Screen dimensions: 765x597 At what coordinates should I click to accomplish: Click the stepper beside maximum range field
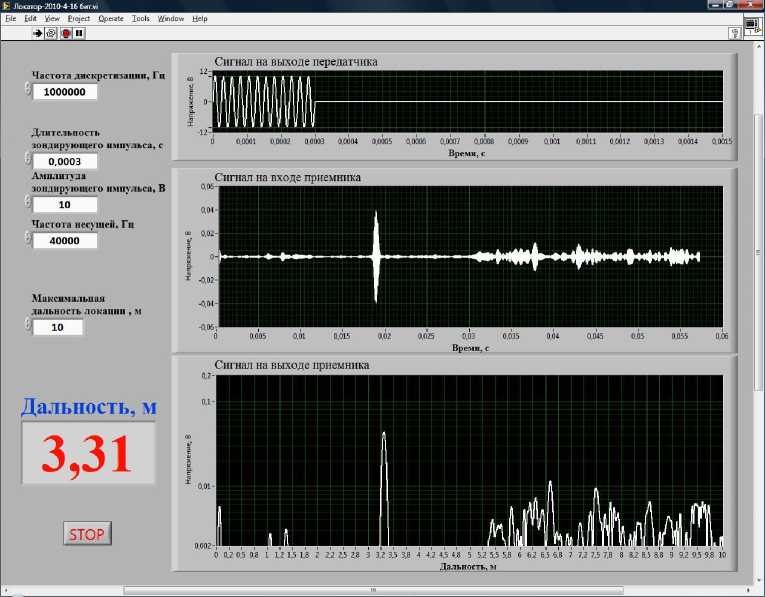(x=27, y=323)
